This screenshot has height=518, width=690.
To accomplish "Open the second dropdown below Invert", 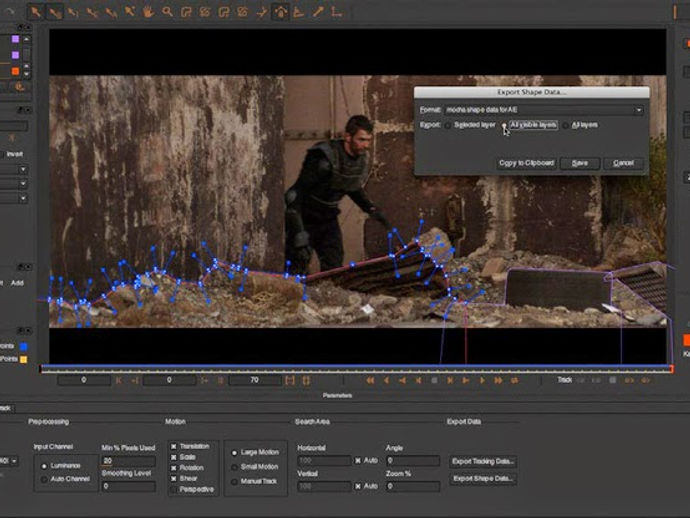I will point(23,184).
